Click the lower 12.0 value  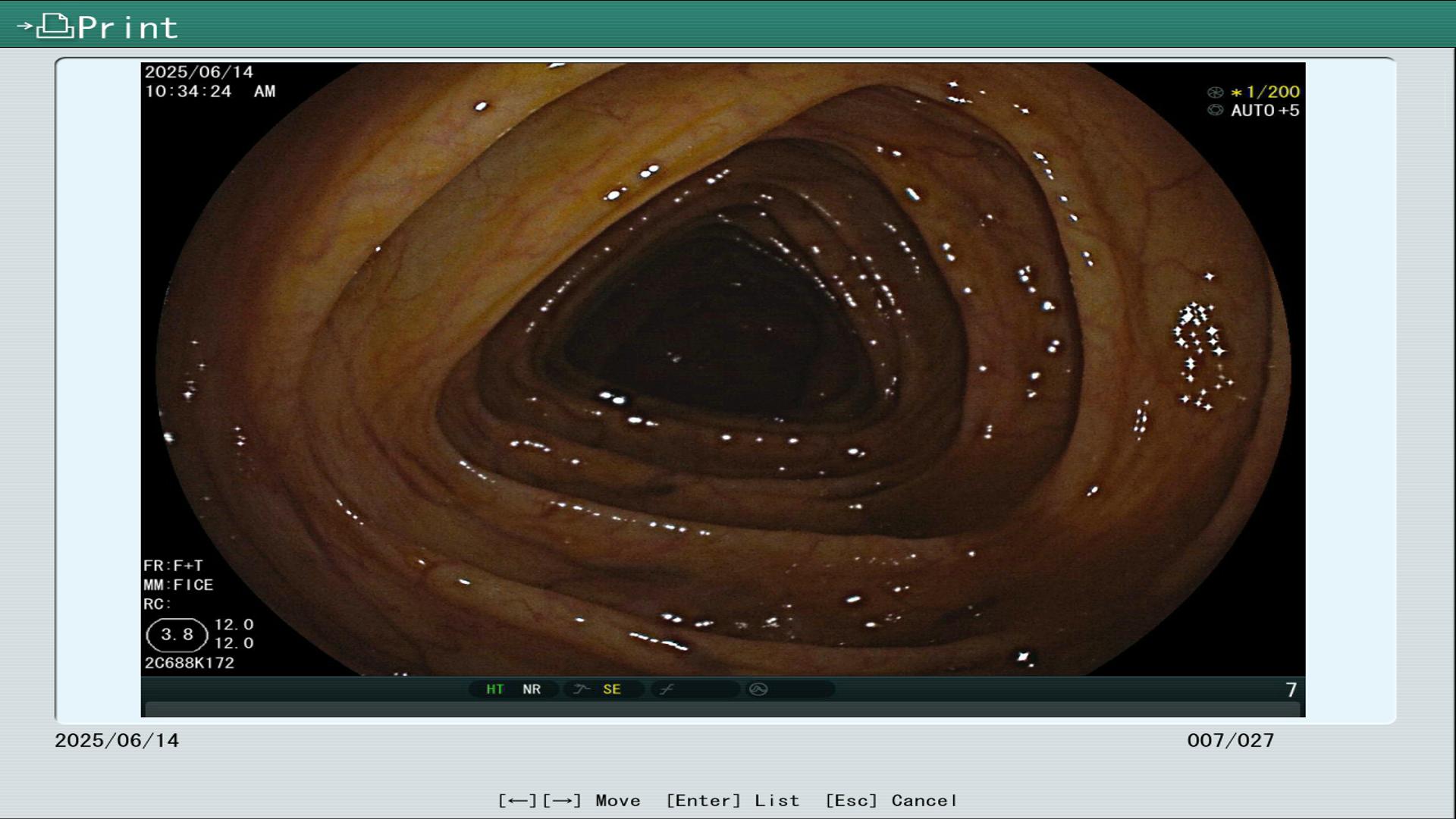tap(234, 643)
